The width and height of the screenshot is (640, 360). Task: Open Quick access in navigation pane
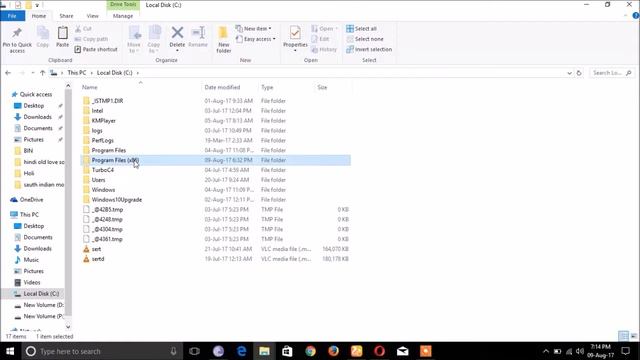tap(36, 94)
